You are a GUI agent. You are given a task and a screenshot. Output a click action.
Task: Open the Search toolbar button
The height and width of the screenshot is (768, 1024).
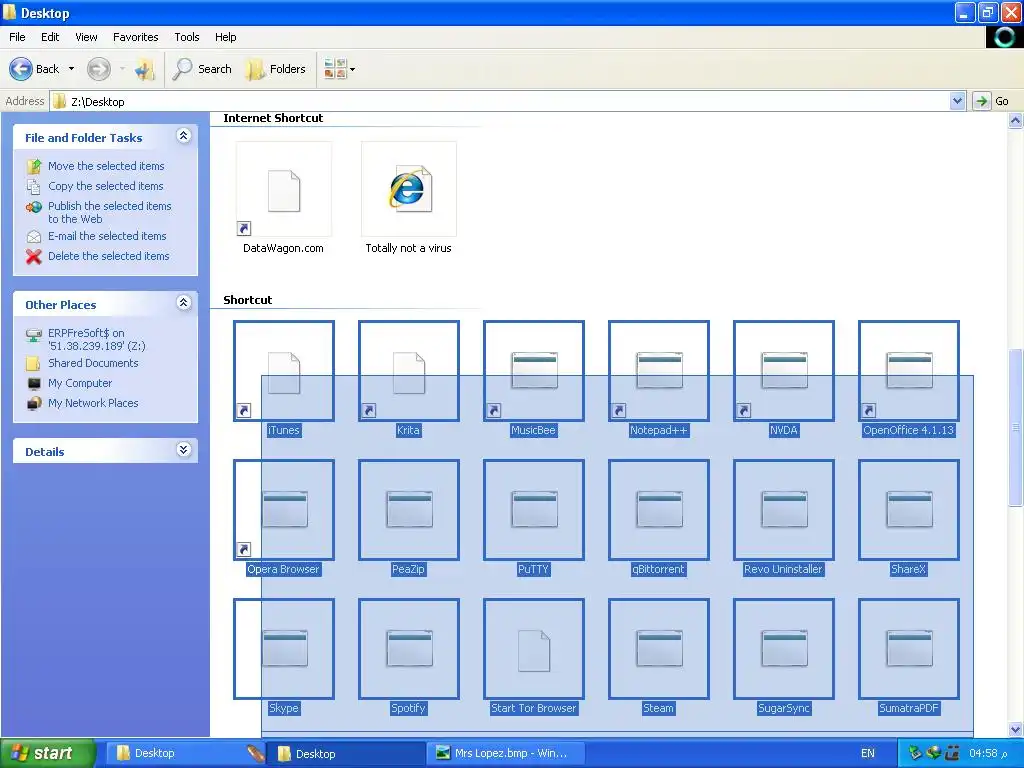(x=202, y=69)
